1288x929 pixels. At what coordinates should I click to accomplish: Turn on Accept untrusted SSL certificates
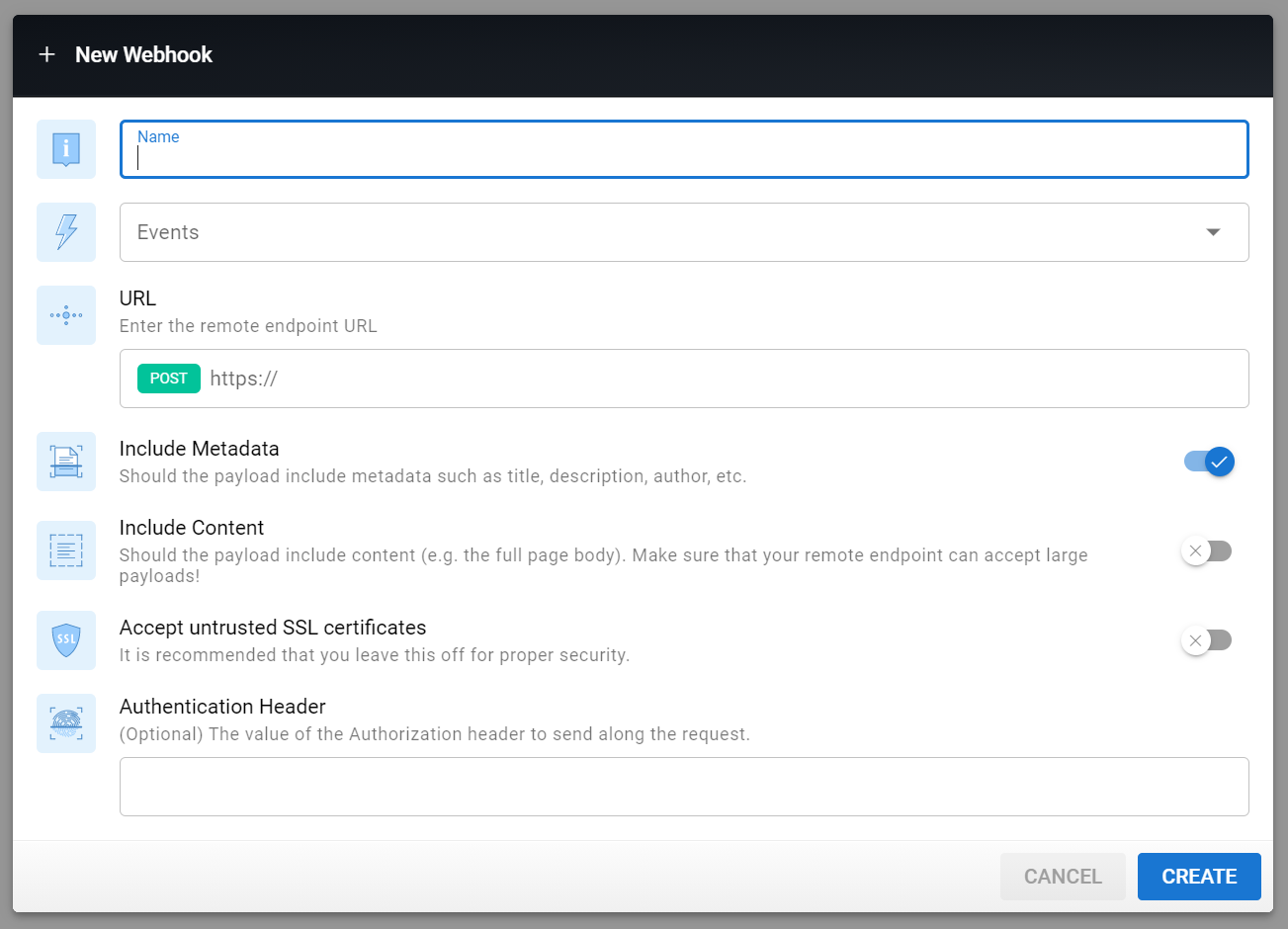click(x=1208, y=640)
